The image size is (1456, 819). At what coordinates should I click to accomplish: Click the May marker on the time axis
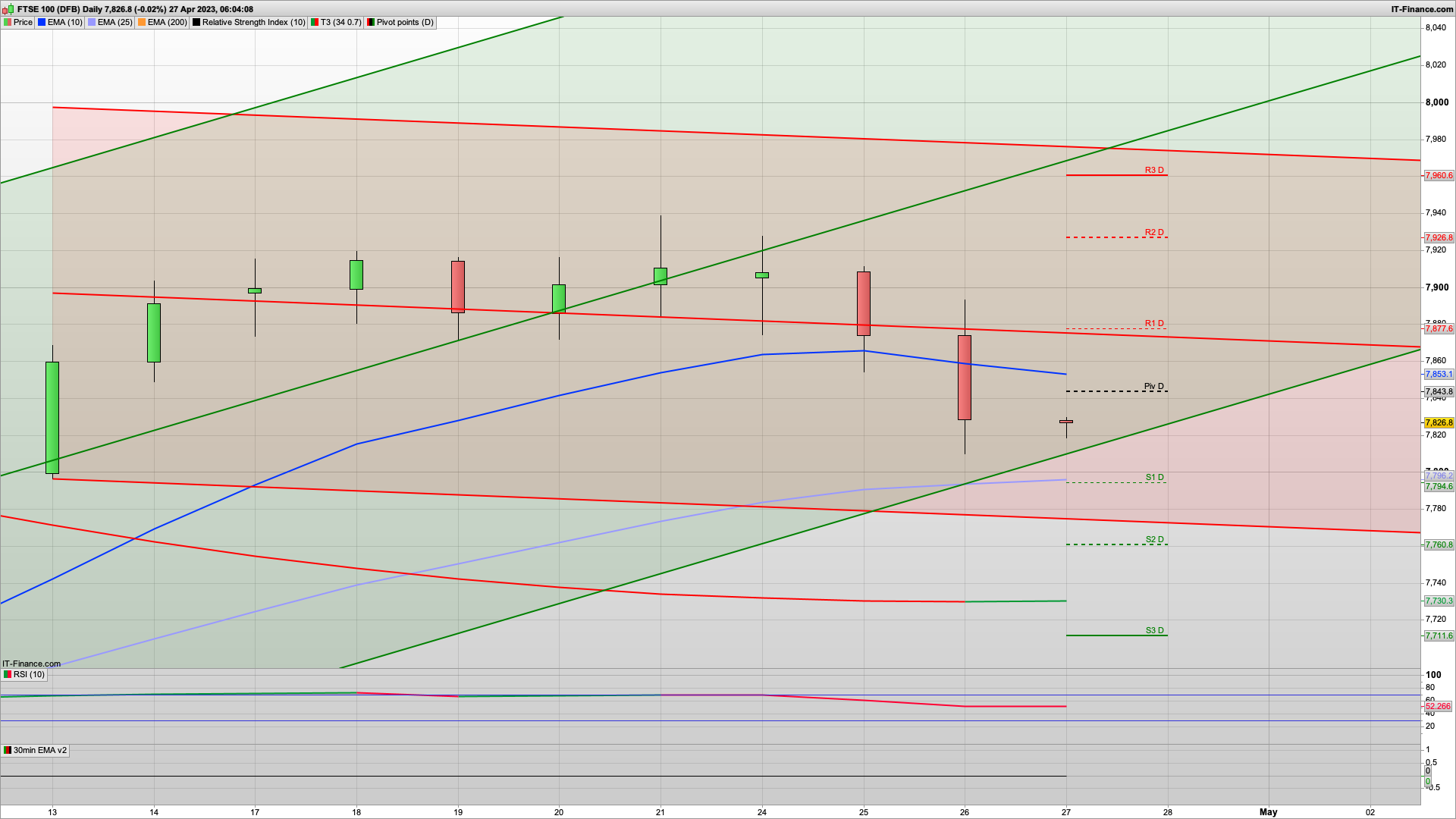1269,811
